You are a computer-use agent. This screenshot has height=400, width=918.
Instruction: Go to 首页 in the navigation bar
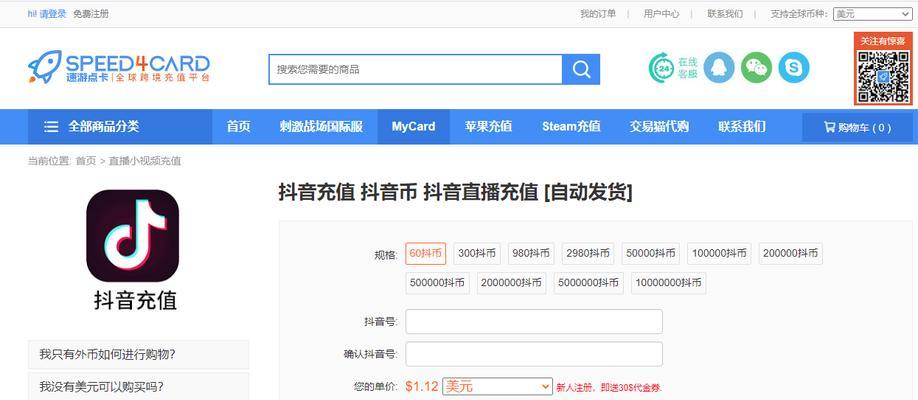coord(238,127)
